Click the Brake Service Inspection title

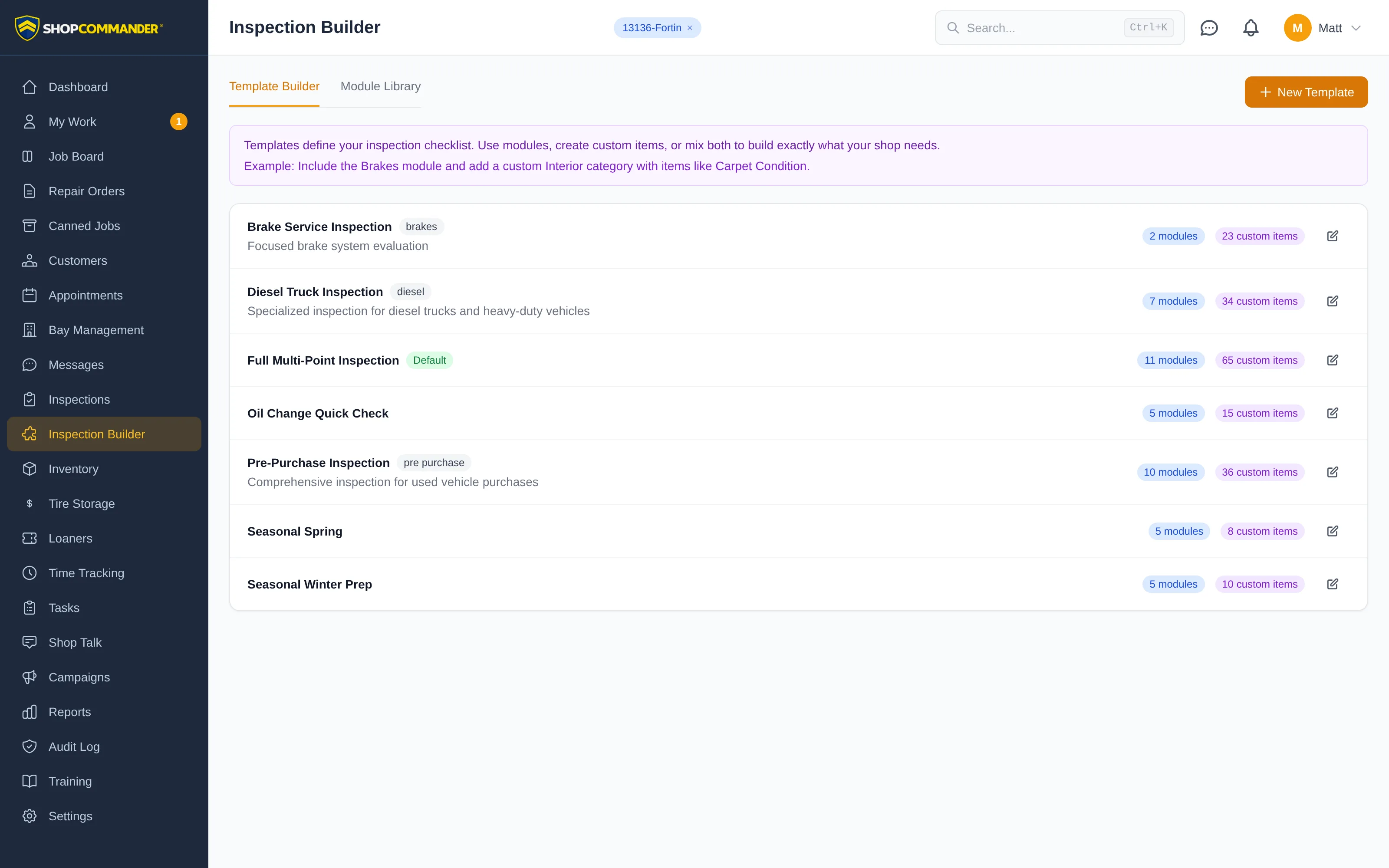pos(319,227)
